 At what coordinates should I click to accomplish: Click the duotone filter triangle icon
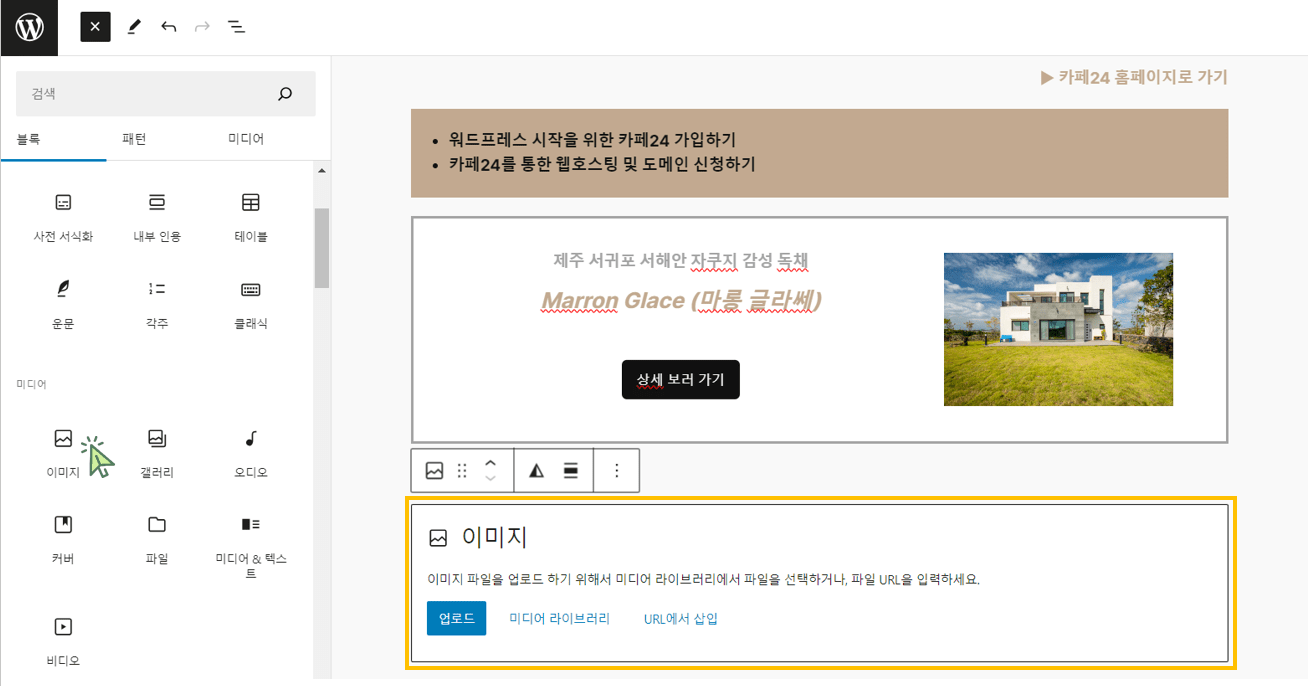[537, 471]
